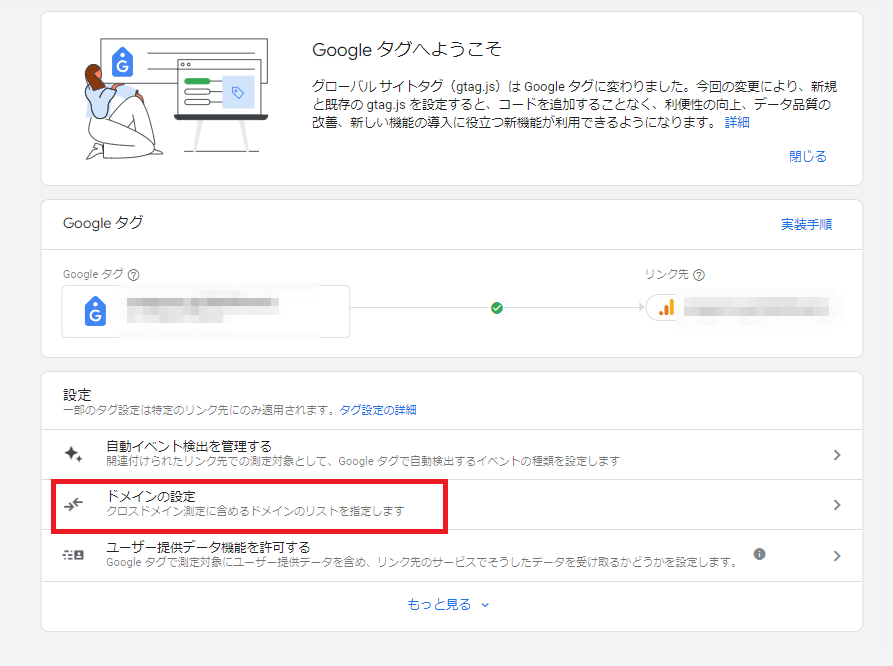Select ドメインの設定 menu entry
The height and width of the screenshot is (666, 893).
[150, 496]
